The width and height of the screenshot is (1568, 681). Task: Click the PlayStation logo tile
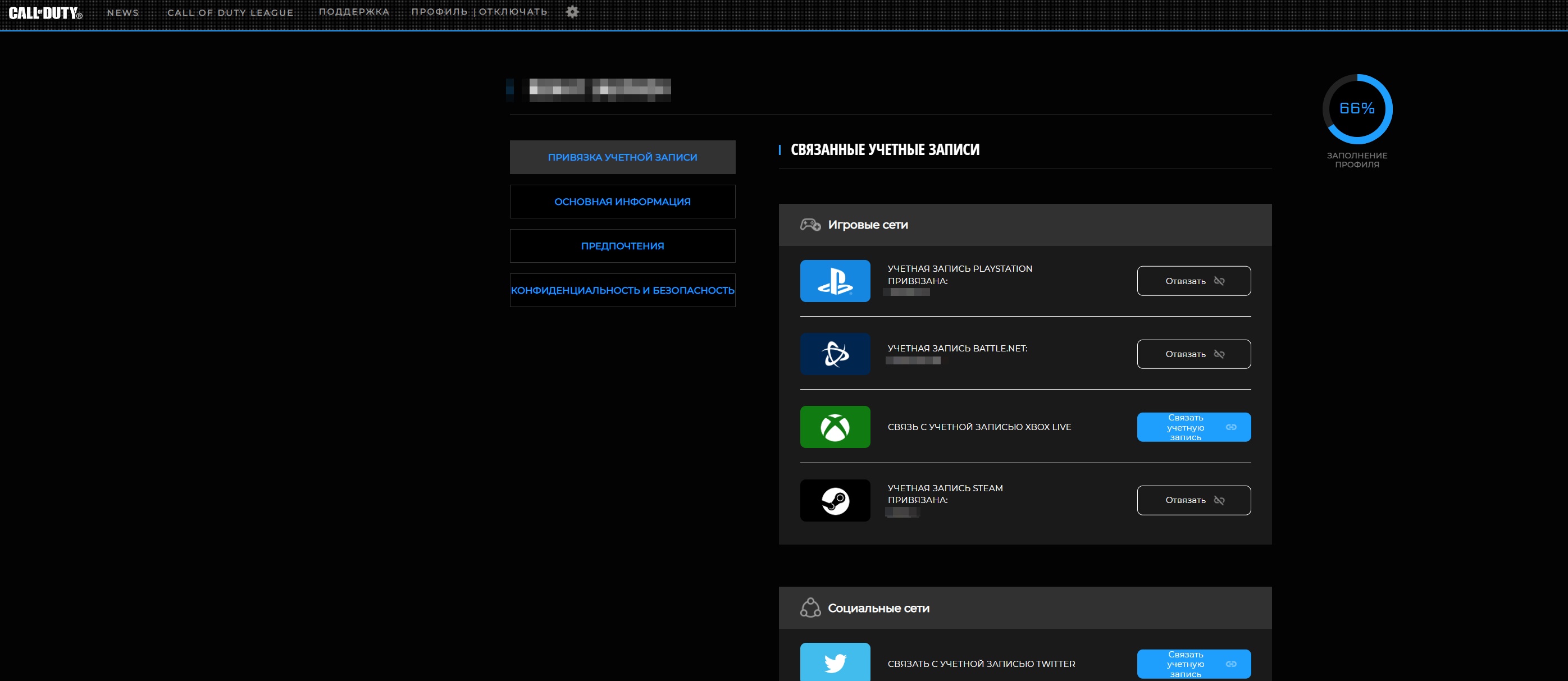[835, 281]
